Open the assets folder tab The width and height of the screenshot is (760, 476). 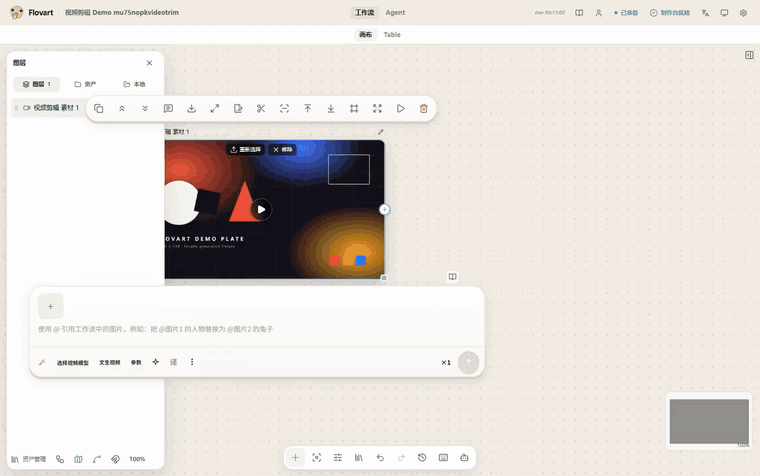pyautogui.click(x=85, y=84)
